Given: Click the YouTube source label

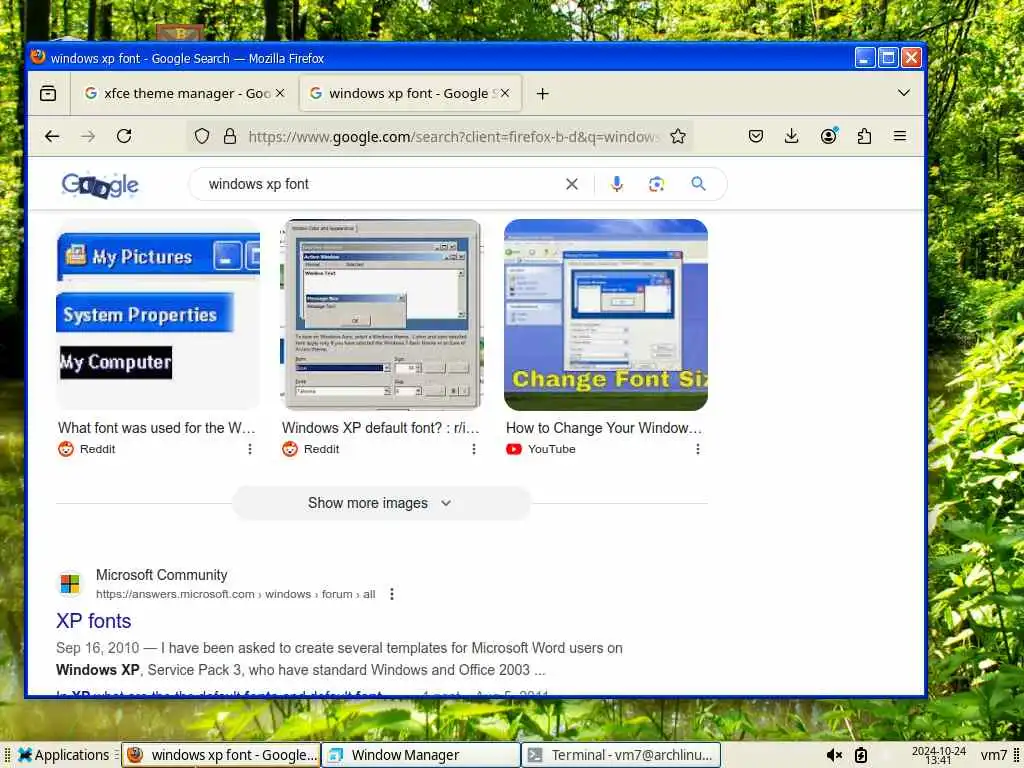Looking at the screenshot, I should pos(552,449).
